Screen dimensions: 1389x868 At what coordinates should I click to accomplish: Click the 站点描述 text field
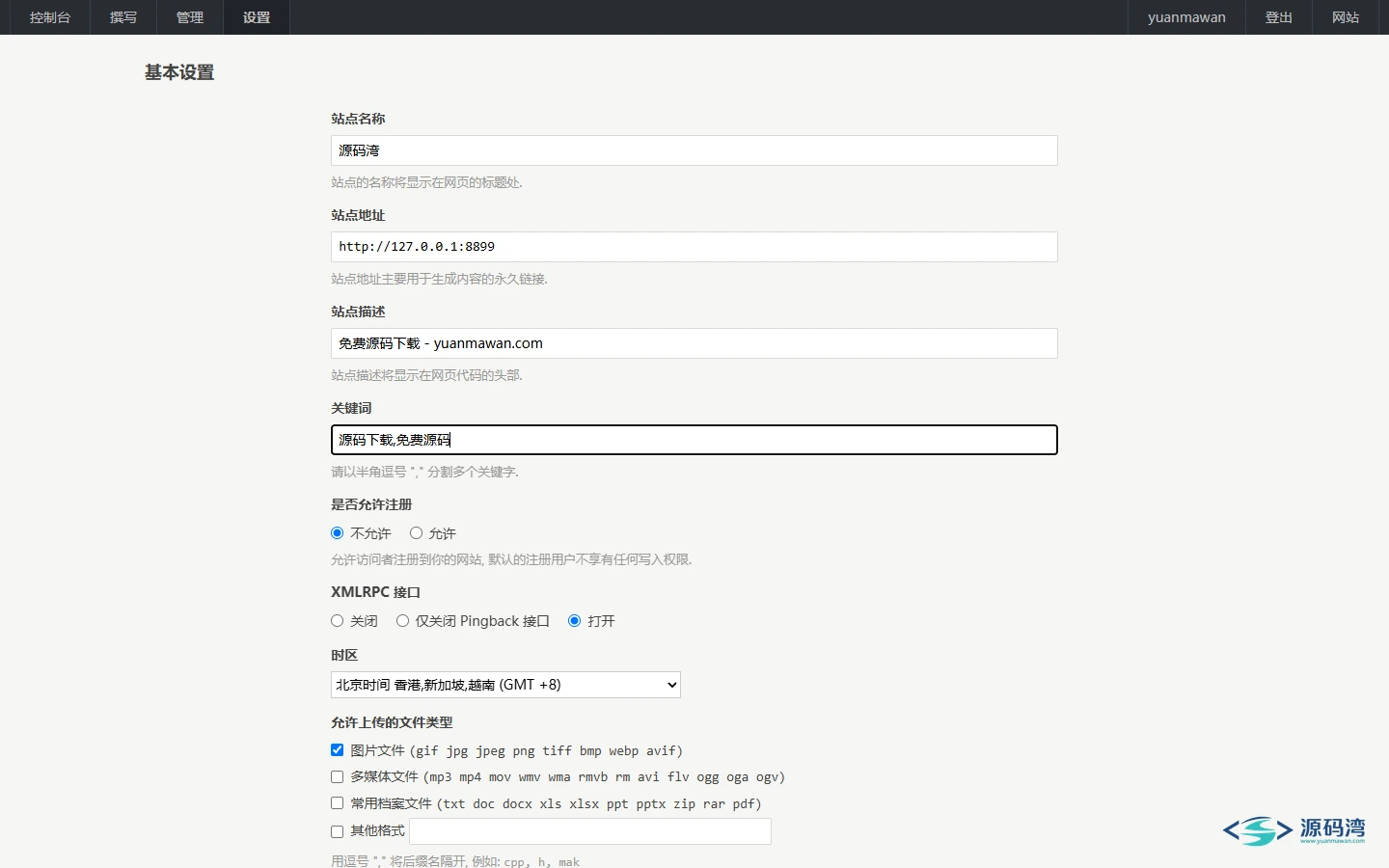(x=694, y=343)
